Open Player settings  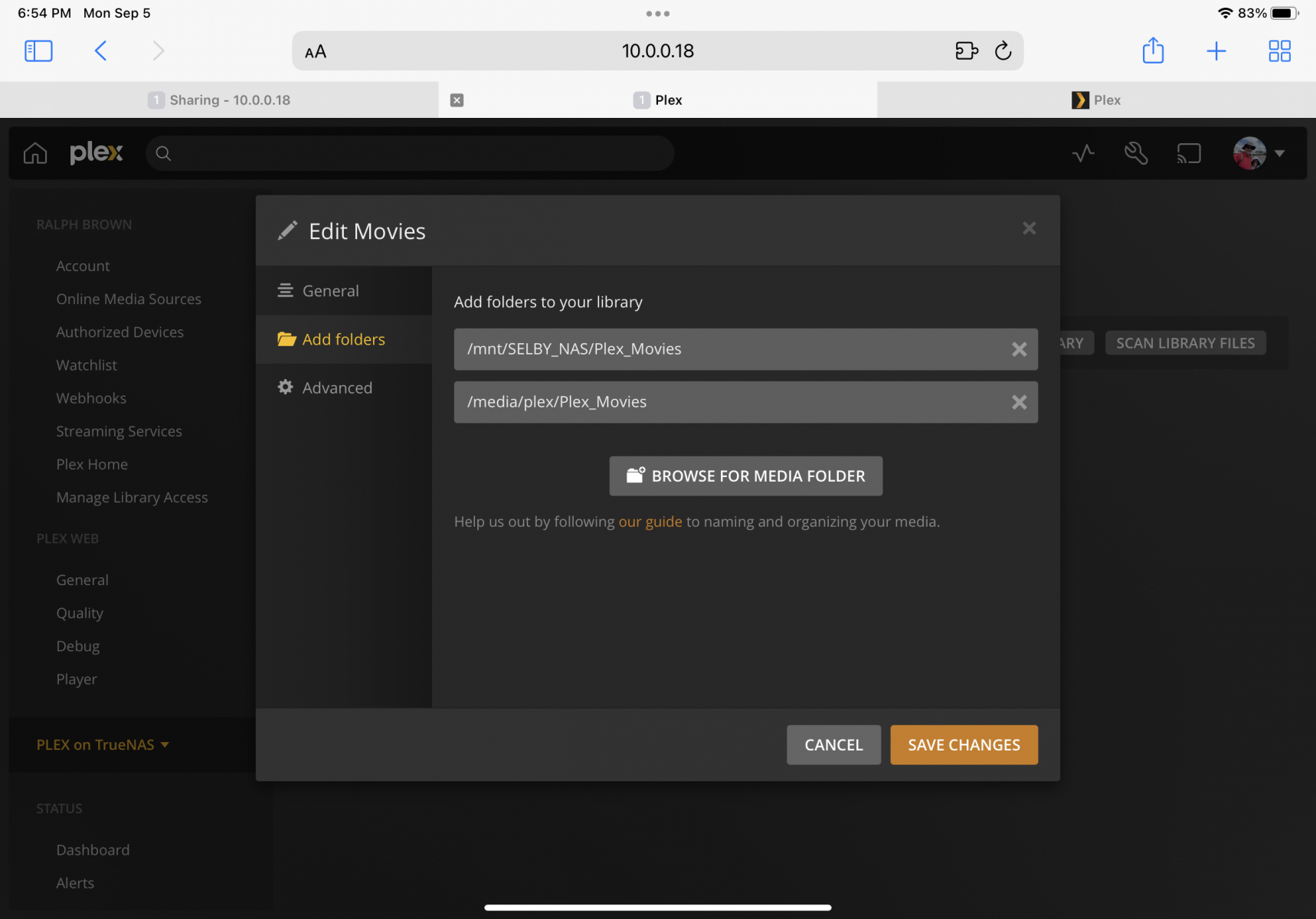[77, 679]
